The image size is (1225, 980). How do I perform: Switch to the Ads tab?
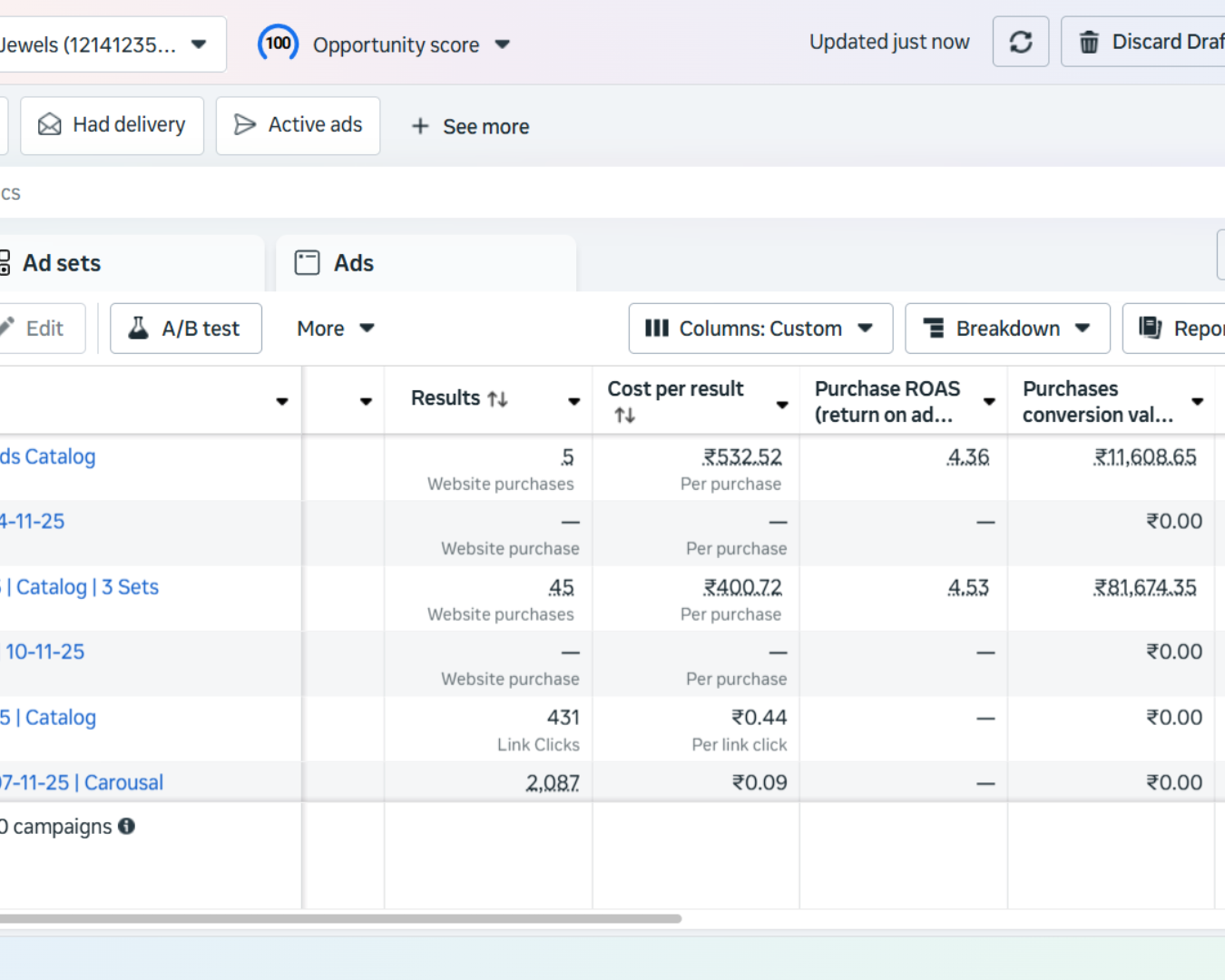point(353,263)
